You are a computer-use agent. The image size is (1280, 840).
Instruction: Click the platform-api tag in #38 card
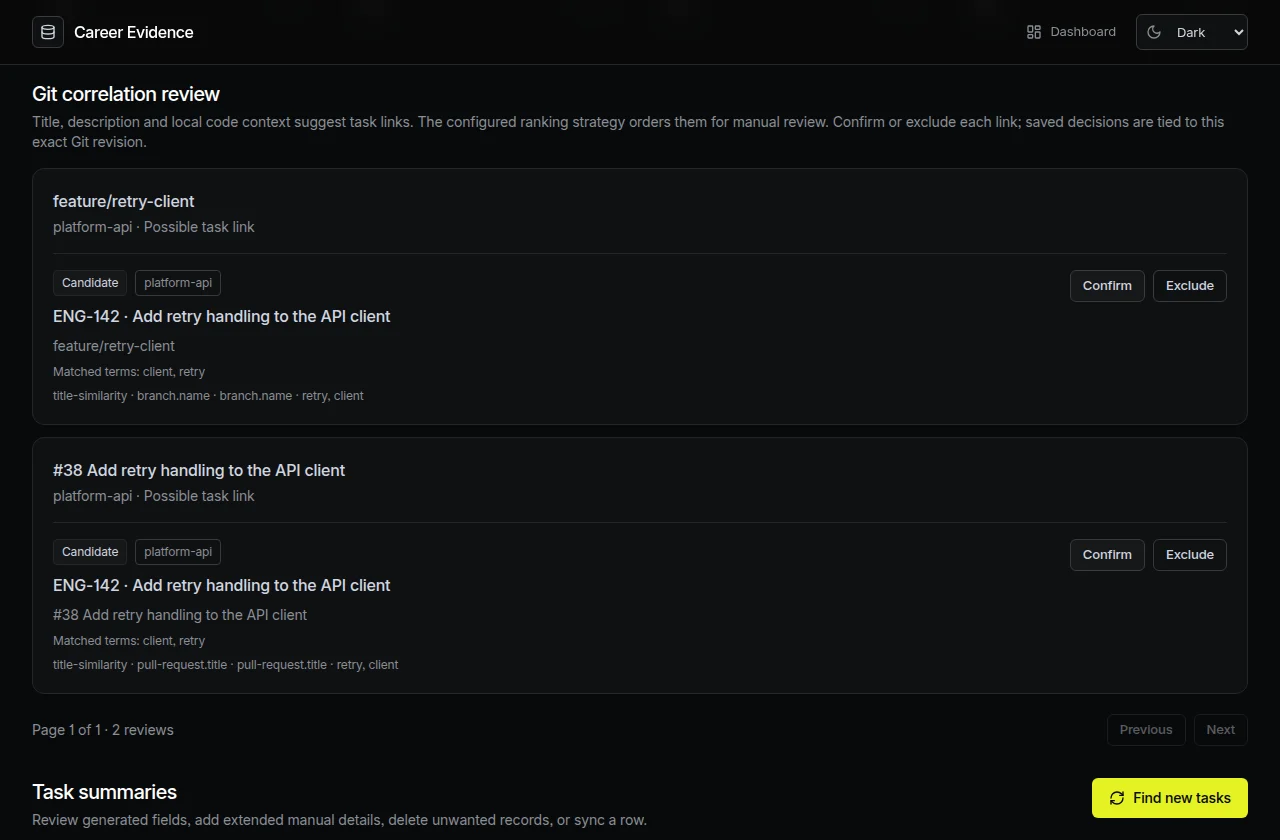[178, 552]
